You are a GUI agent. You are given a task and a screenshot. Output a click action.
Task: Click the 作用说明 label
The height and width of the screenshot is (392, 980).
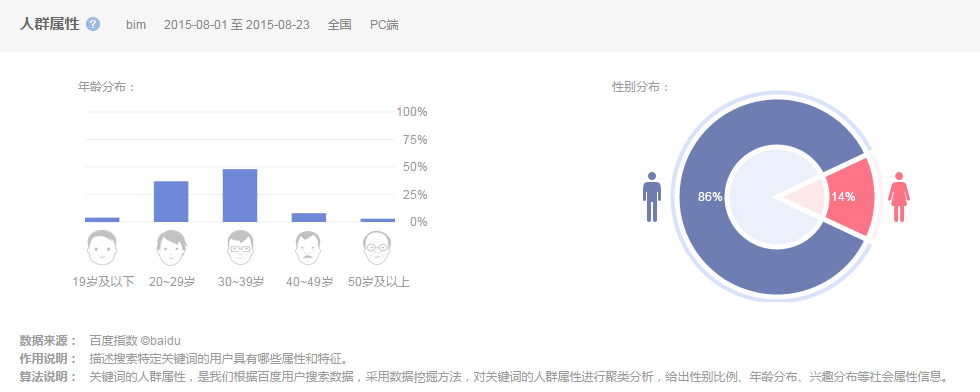48,359
